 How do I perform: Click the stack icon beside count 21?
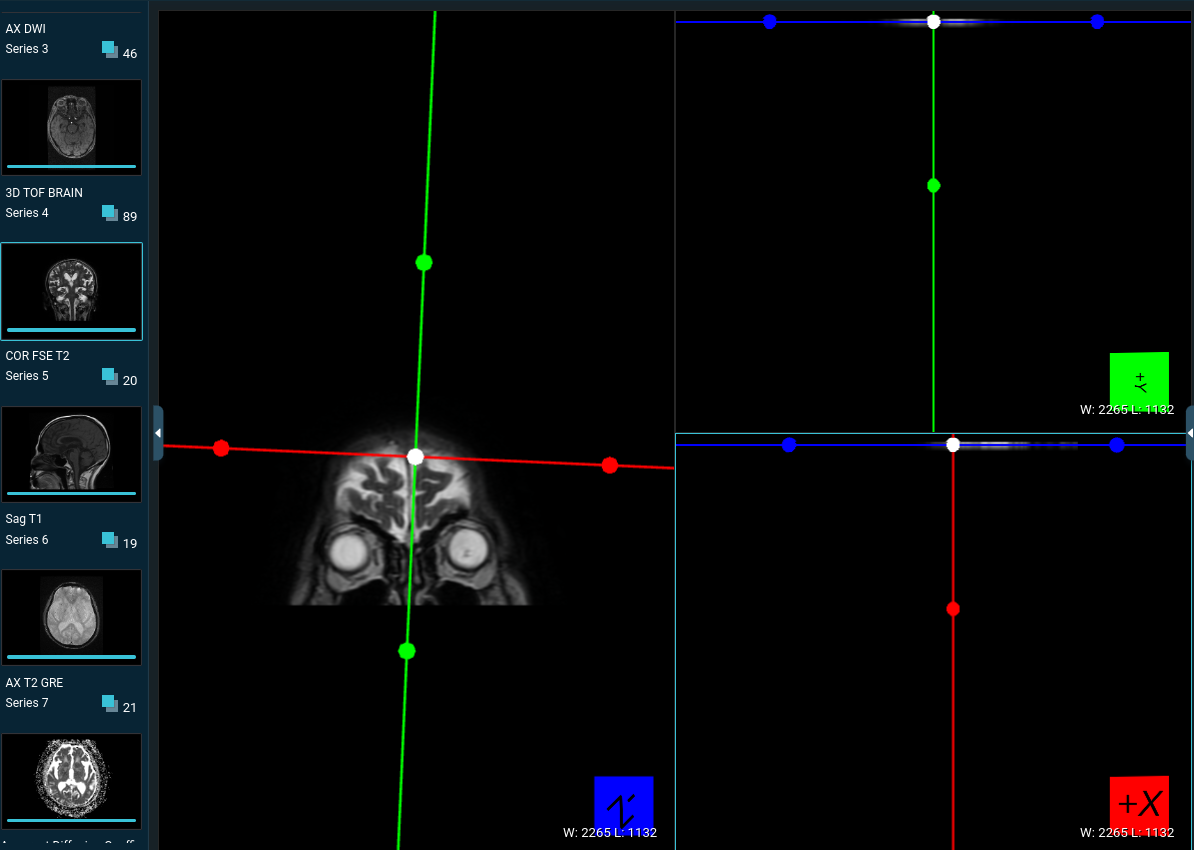tap(110, 704)
